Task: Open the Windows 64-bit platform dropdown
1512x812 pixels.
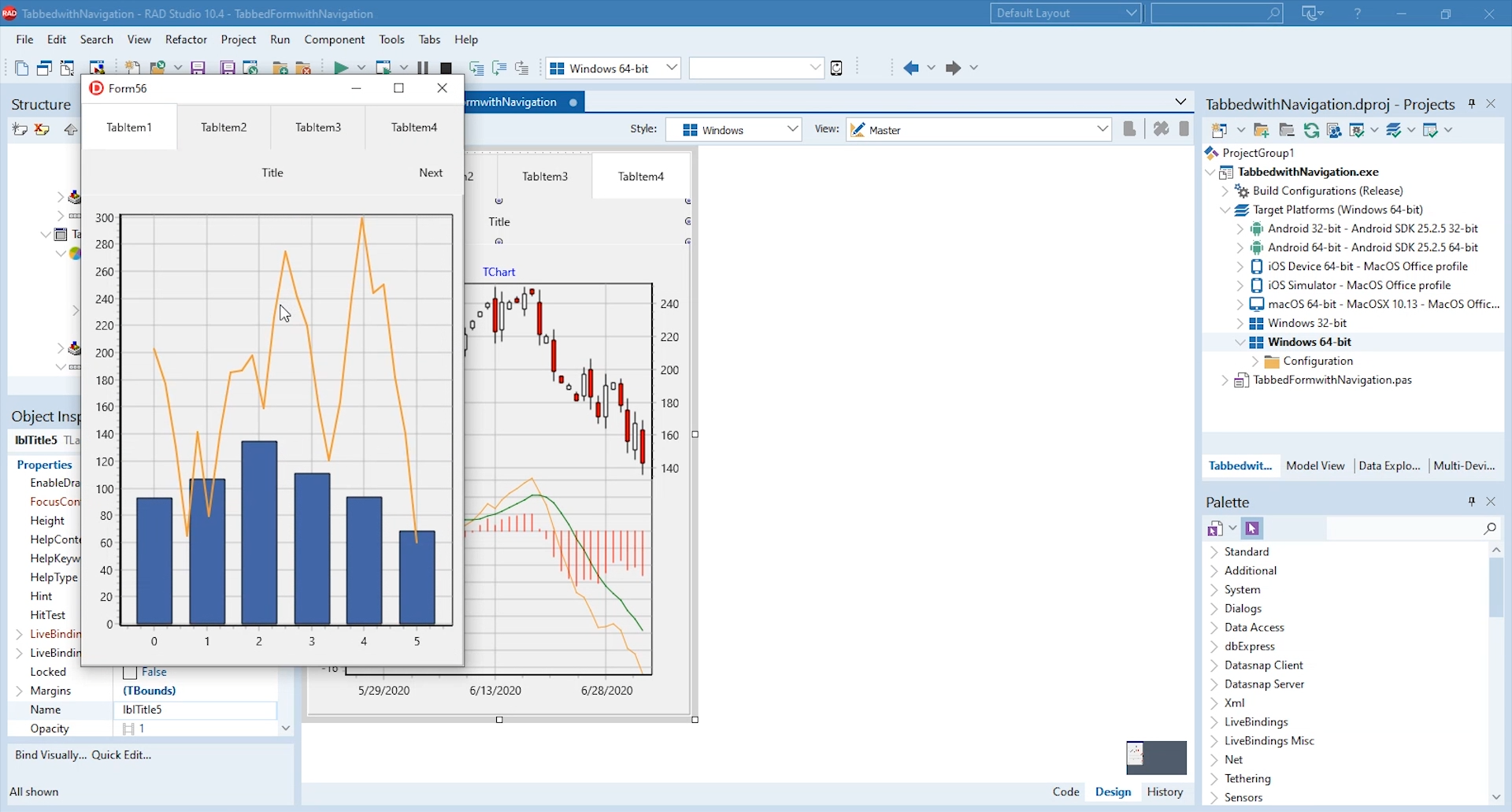Action: tap(672, 68)
